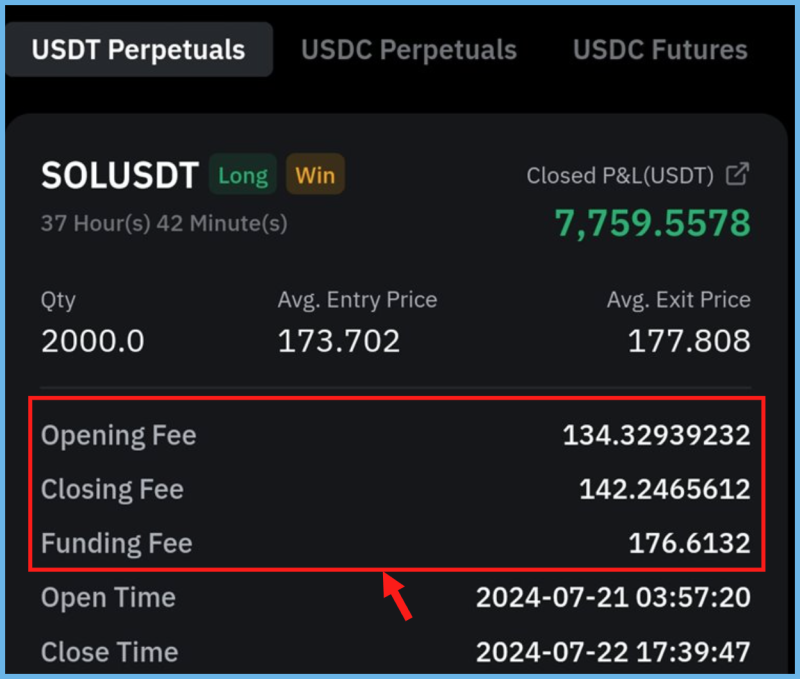Viewport: 800px width, 679px height.
Task: Open the USDC Futures tab
Action: click(660, 50)
